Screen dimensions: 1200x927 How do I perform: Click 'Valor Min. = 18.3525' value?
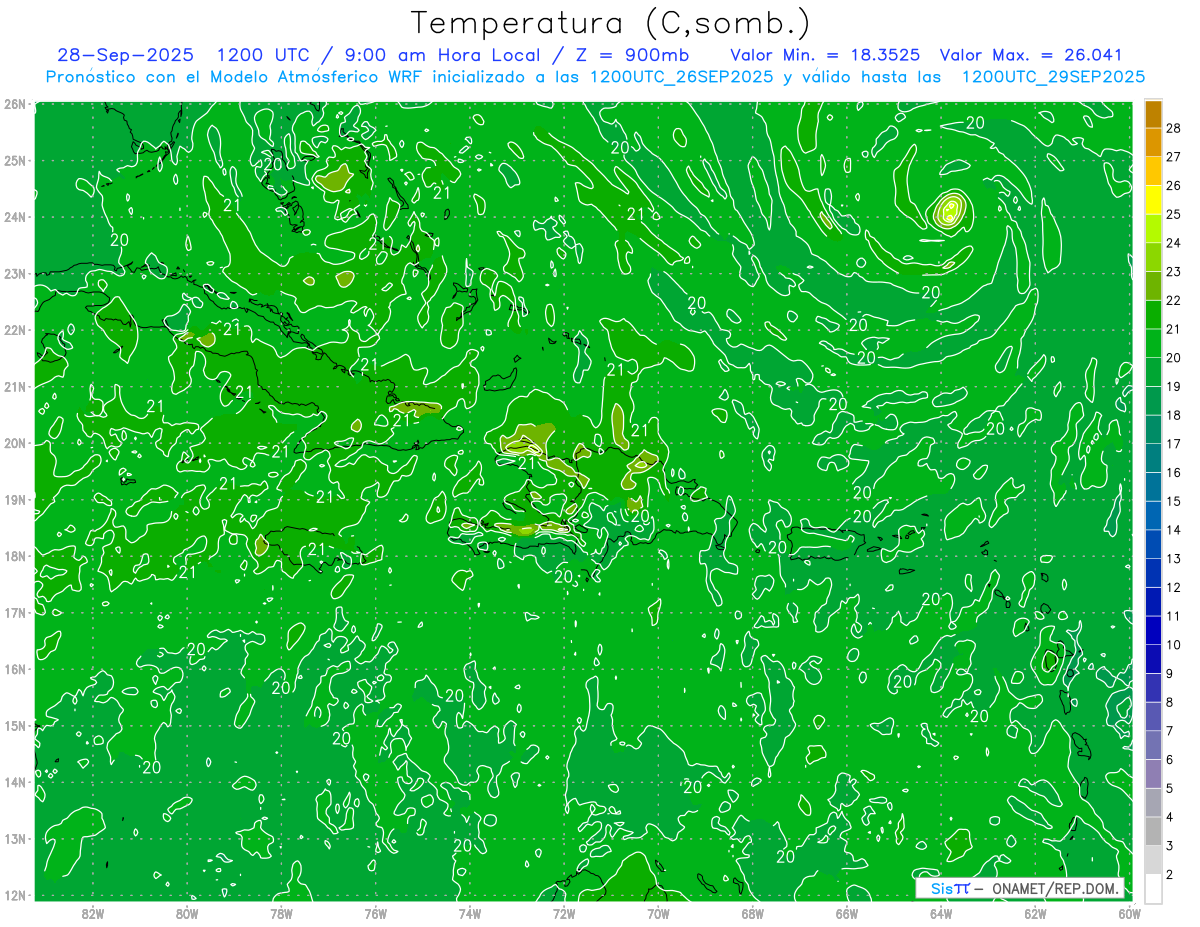[x=825, y=55]
